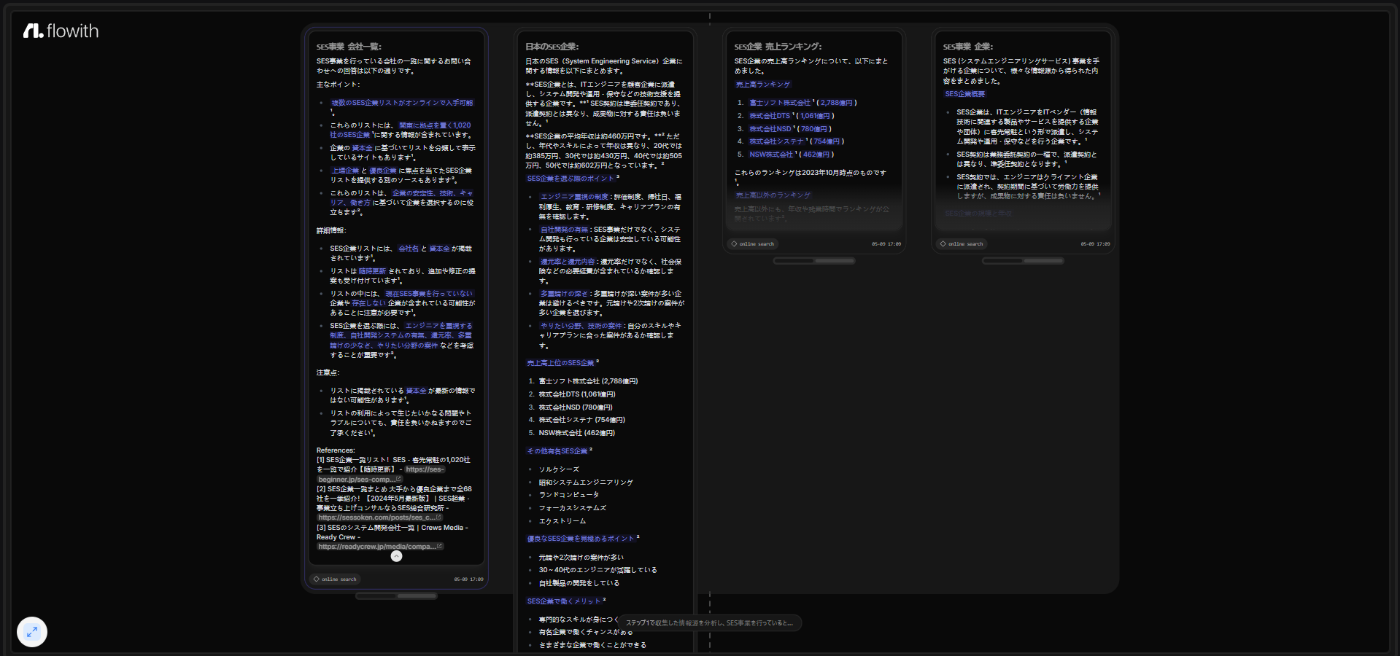The image size is (1400, 656).
Task: Click online search badge on SES事業 会社一覧 card
Action: pos(335,579)
